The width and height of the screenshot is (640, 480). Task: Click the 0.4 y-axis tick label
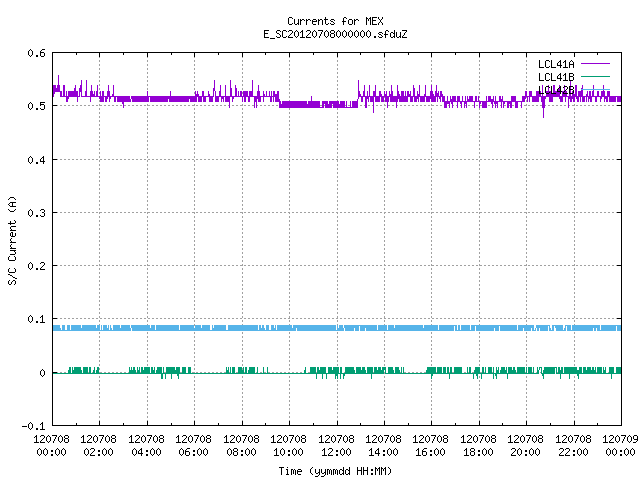37,160
